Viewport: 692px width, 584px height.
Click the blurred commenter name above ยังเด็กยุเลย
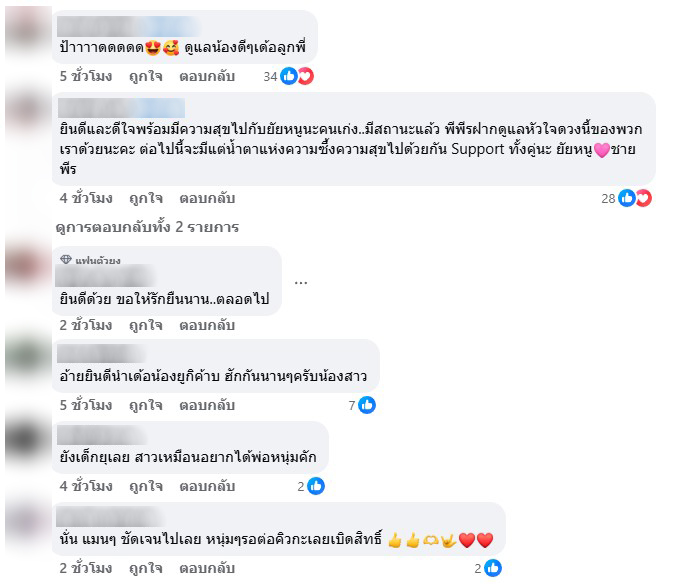(x=102, y=435)
